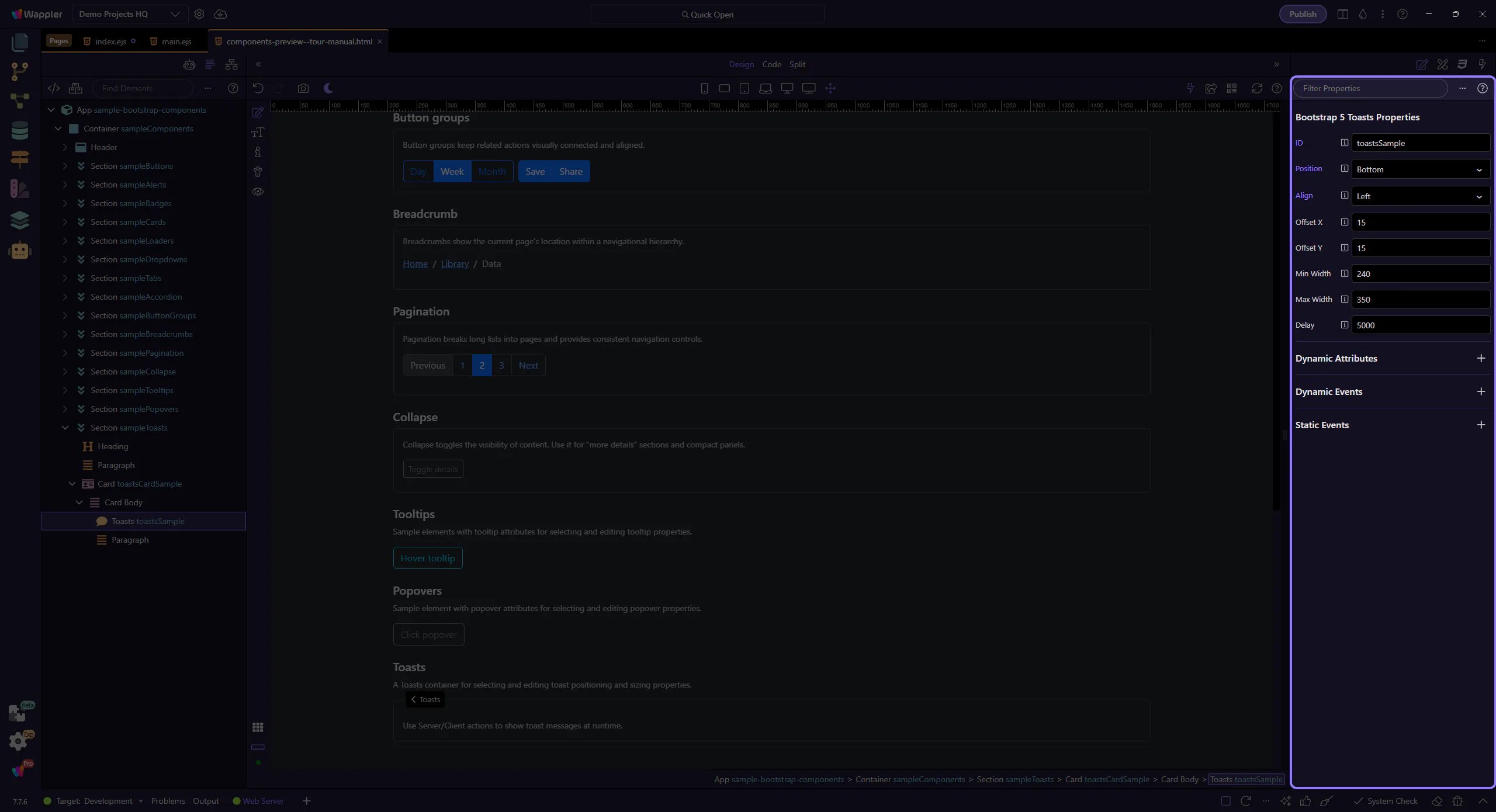The image size is (1496, 812).
Task: Click the Delay input field
Action: click(x=1420, y=325)
